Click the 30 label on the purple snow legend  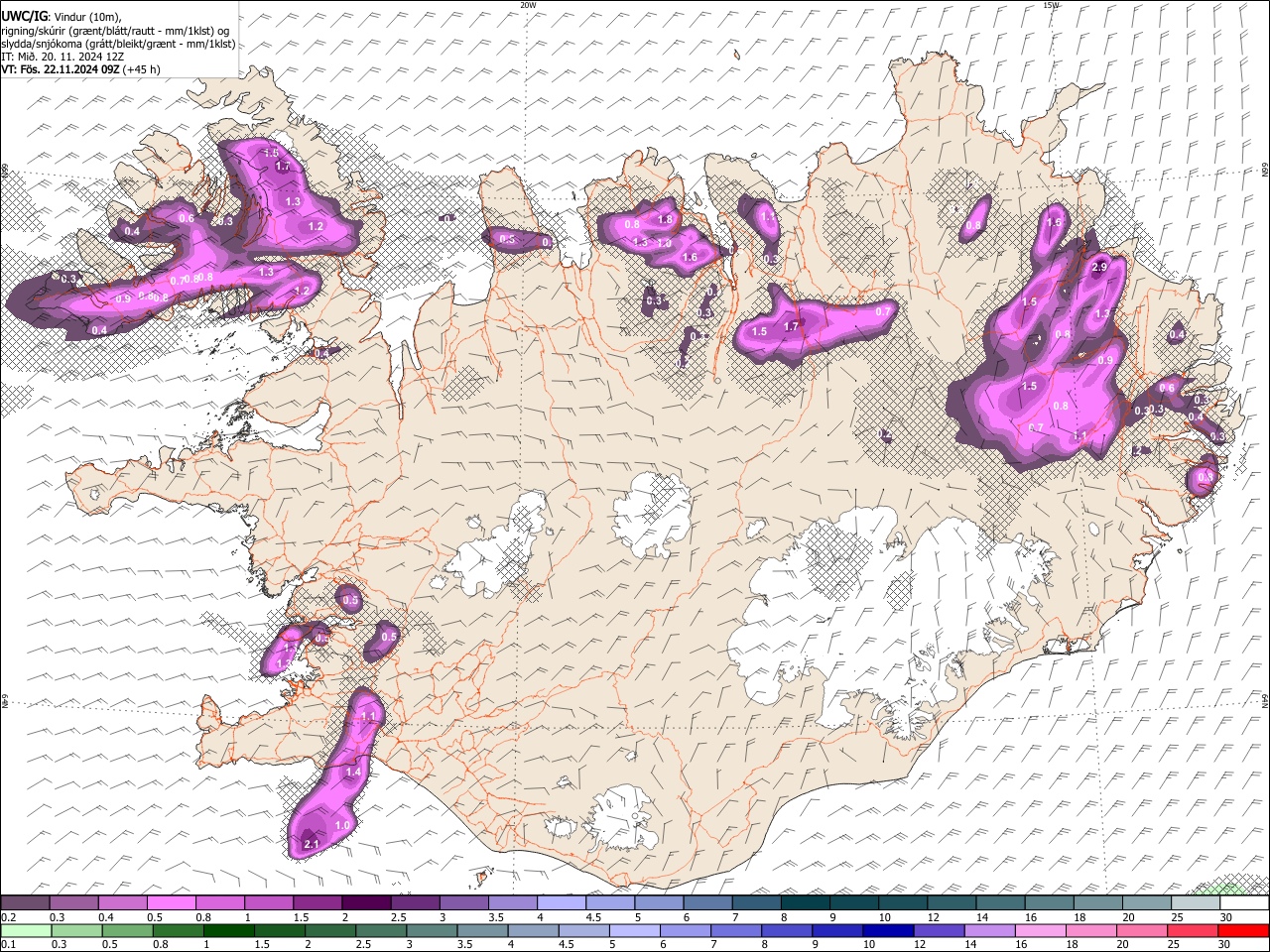(x=1225, y=918)
